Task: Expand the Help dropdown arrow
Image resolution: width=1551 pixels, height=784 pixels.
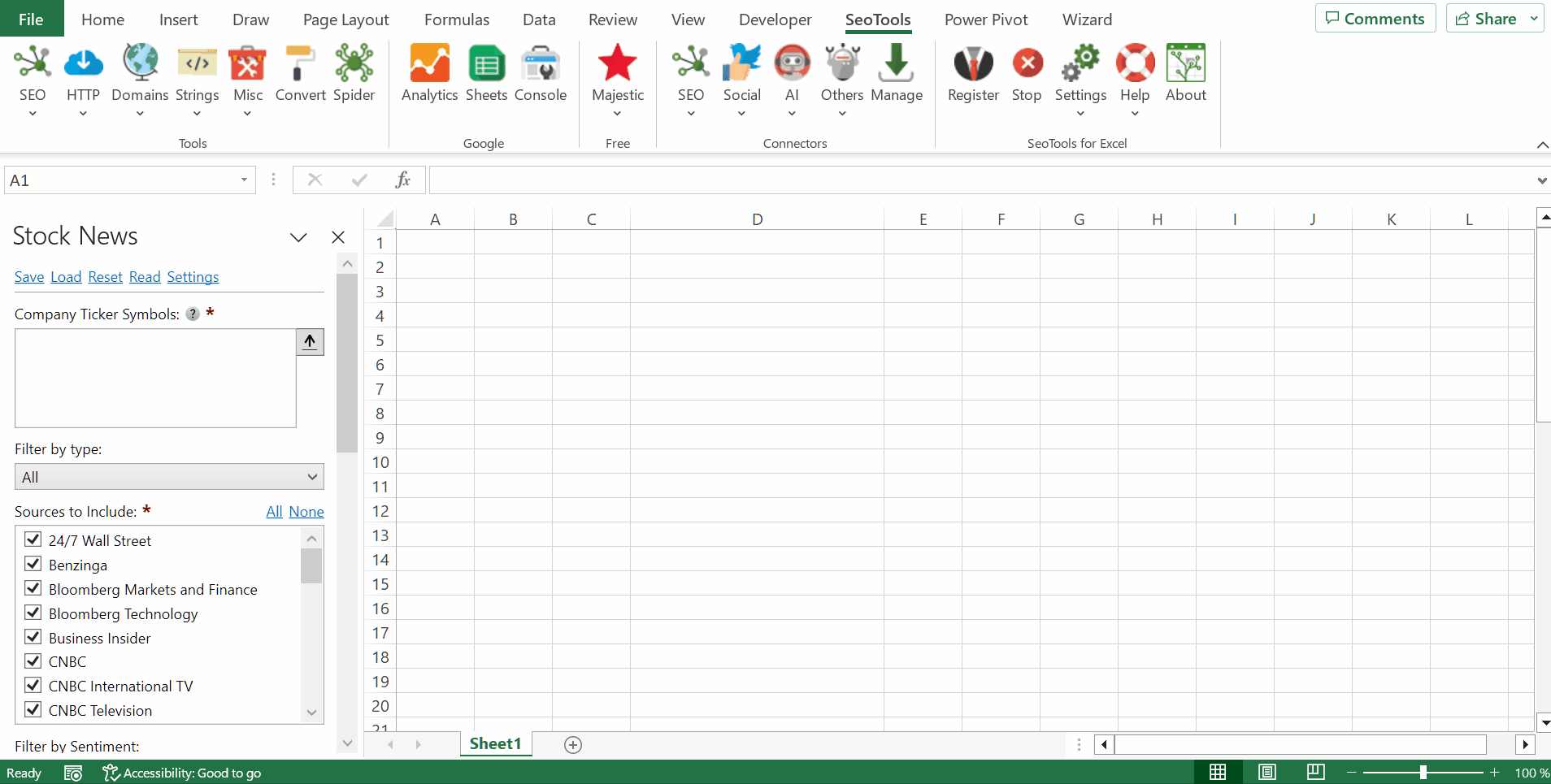Action: 1135,114
